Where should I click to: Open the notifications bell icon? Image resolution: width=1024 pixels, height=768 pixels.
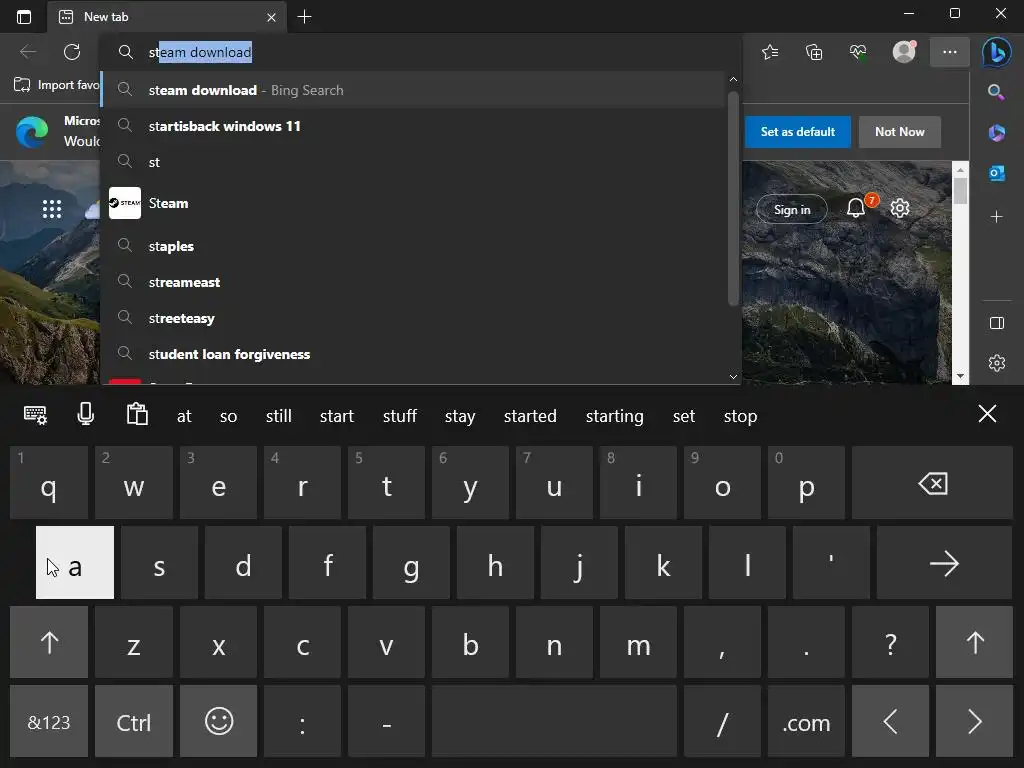point(856,208)
